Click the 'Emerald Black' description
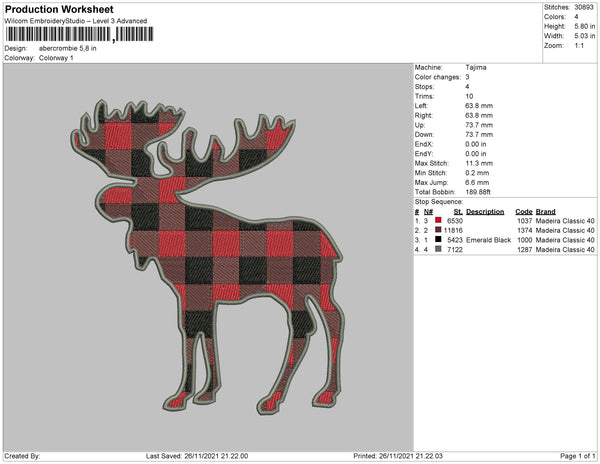The width and height of the screenshot is (600, 464). coord(489,240)
